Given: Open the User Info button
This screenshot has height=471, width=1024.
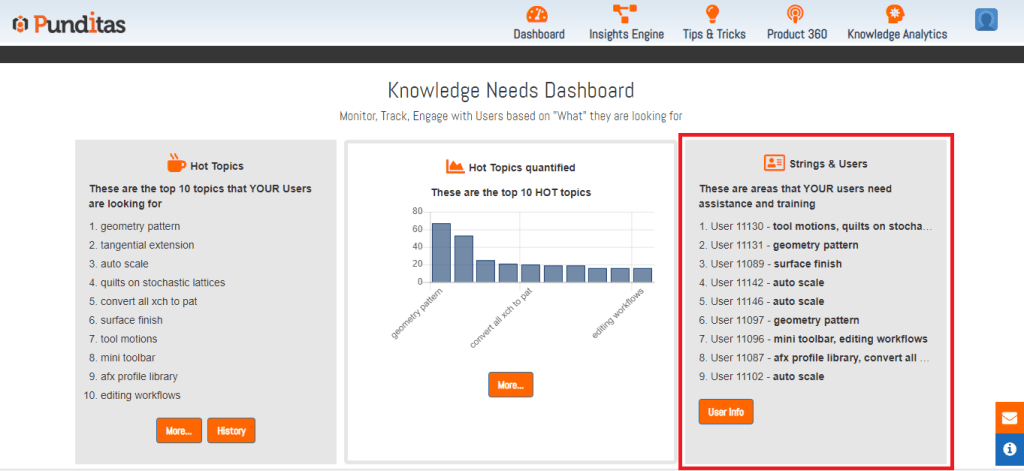Looking at the screenshot, I should 726,411.
